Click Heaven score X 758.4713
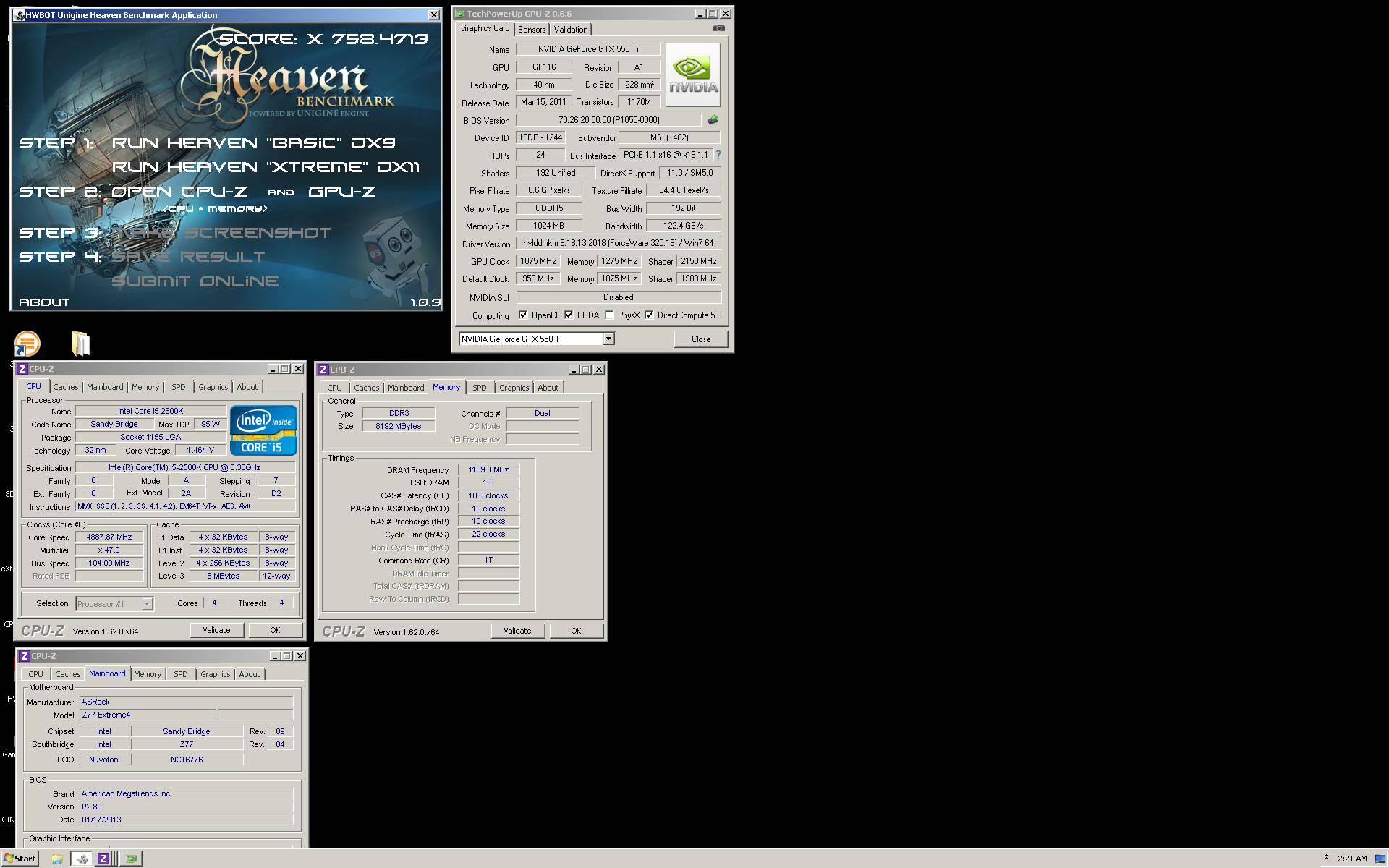The height and width of the screenshot is (868, 1389). coord(324,39)
